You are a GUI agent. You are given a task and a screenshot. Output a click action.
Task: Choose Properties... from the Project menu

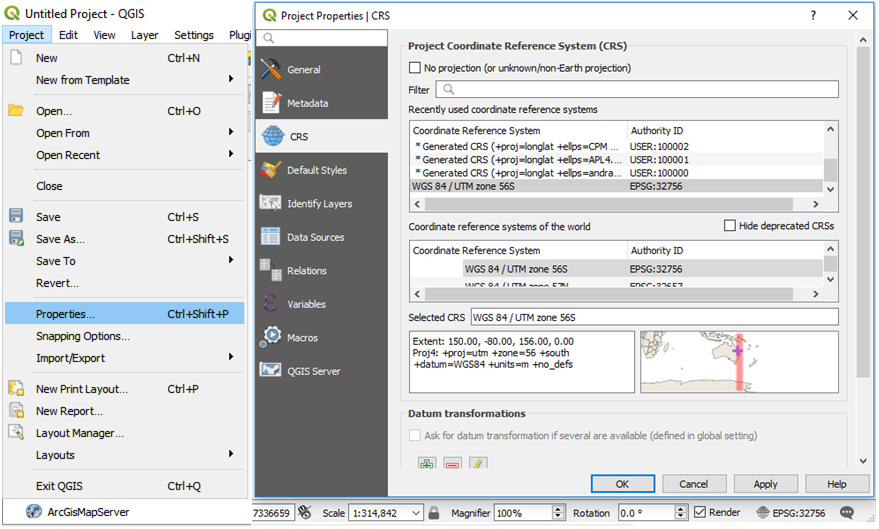pos(66,314)
